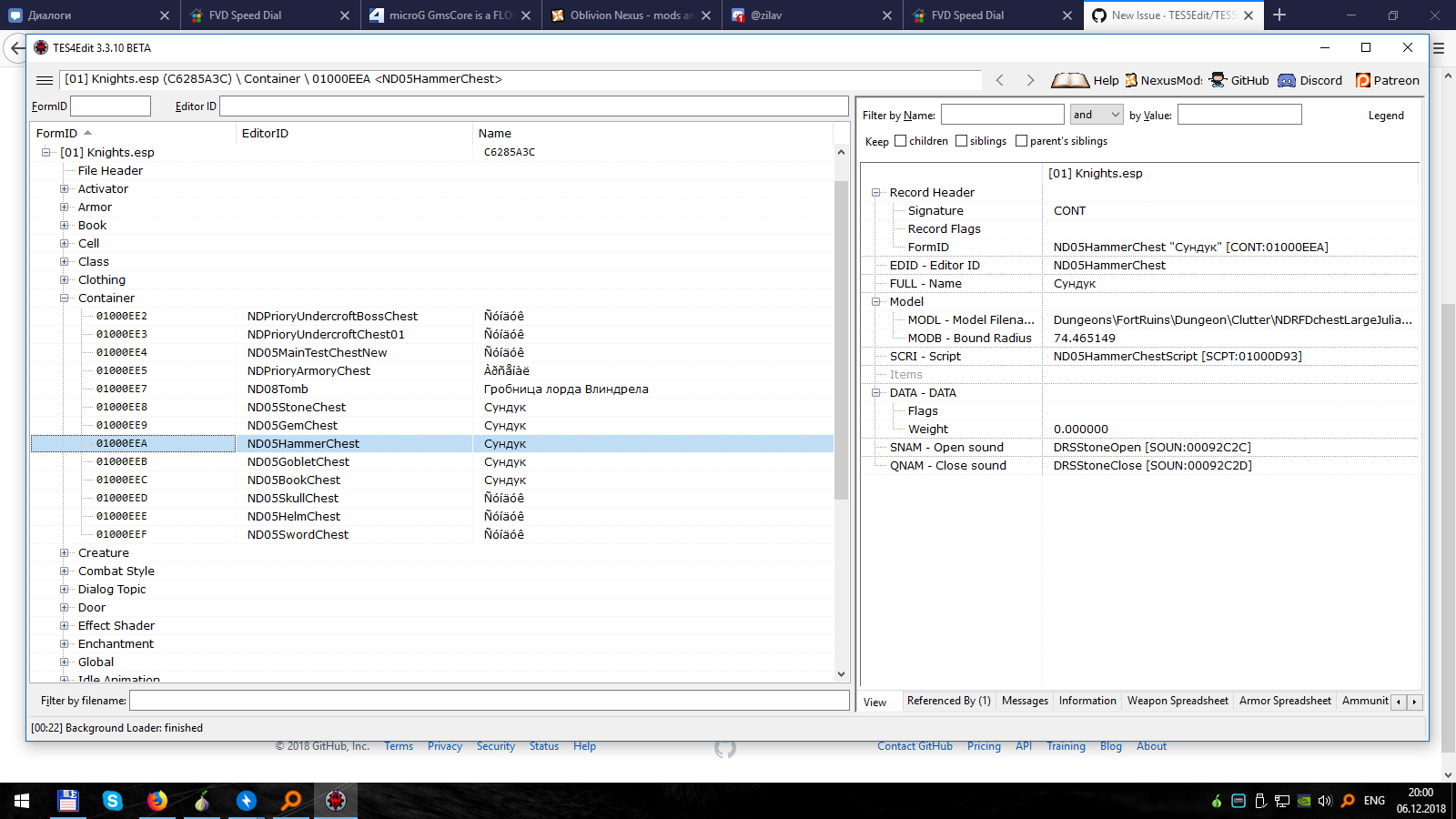Click the forward navigation arrow in TES4Edit

click(x=1030, y=80)
